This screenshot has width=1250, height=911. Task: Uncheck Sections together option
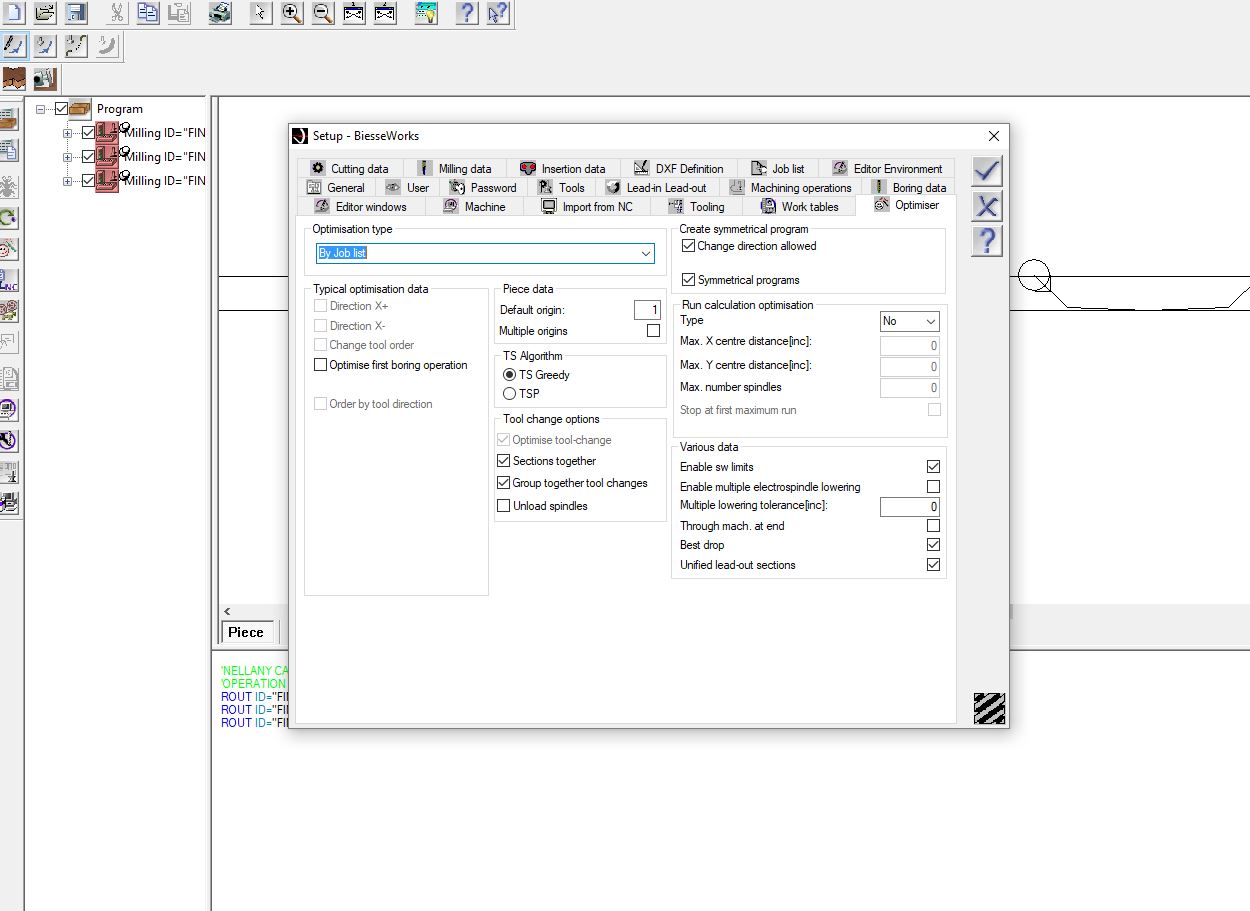pos(504,461)
